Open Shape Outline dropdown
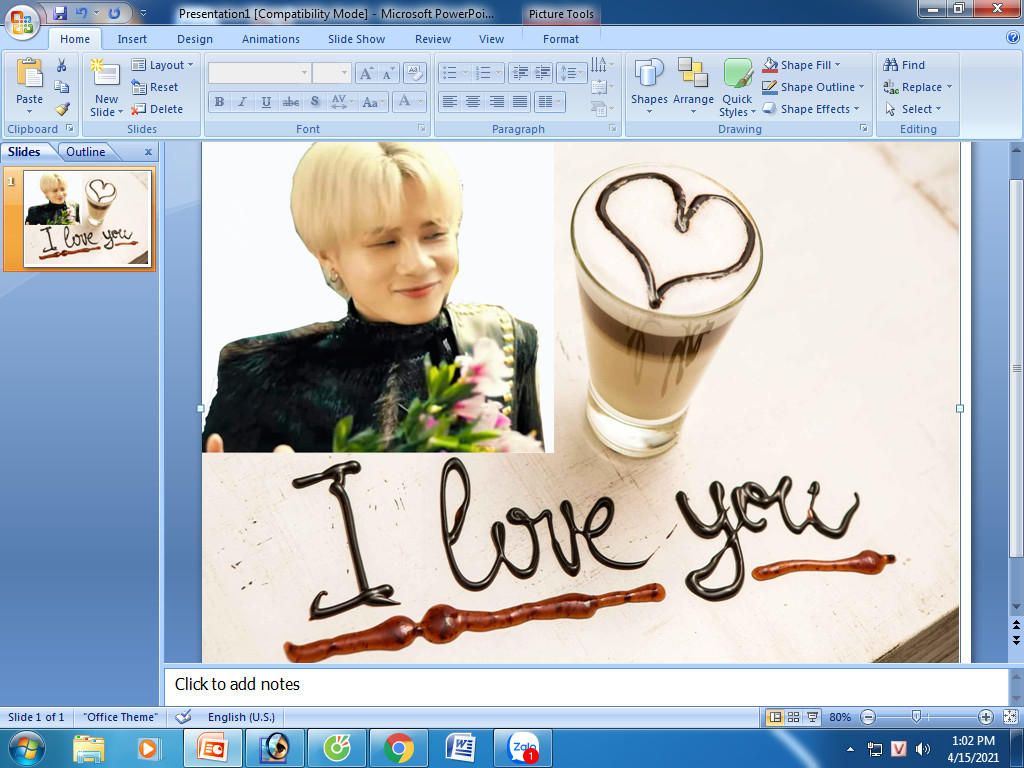Screen dimensions: 1024x768 click(x=813, y=87)
